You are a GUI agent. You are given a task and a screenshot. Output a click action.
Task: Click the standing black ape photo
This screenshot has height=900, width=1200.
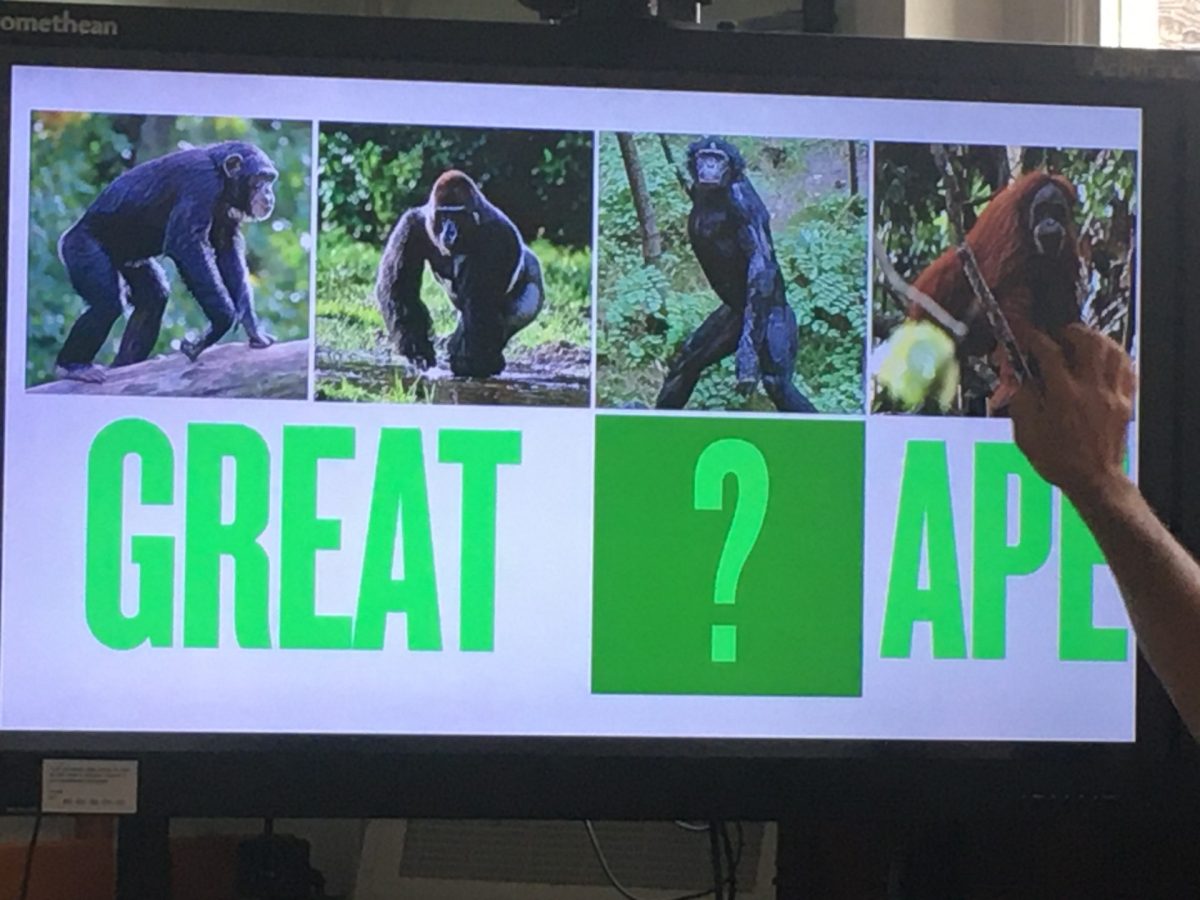point(731,272)
